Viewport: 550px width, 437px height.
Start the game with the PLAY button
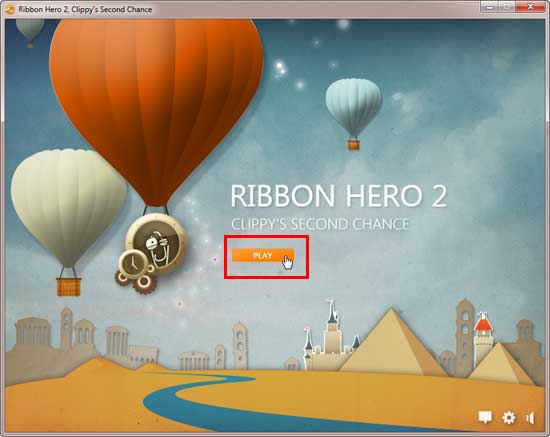point(263,255)
